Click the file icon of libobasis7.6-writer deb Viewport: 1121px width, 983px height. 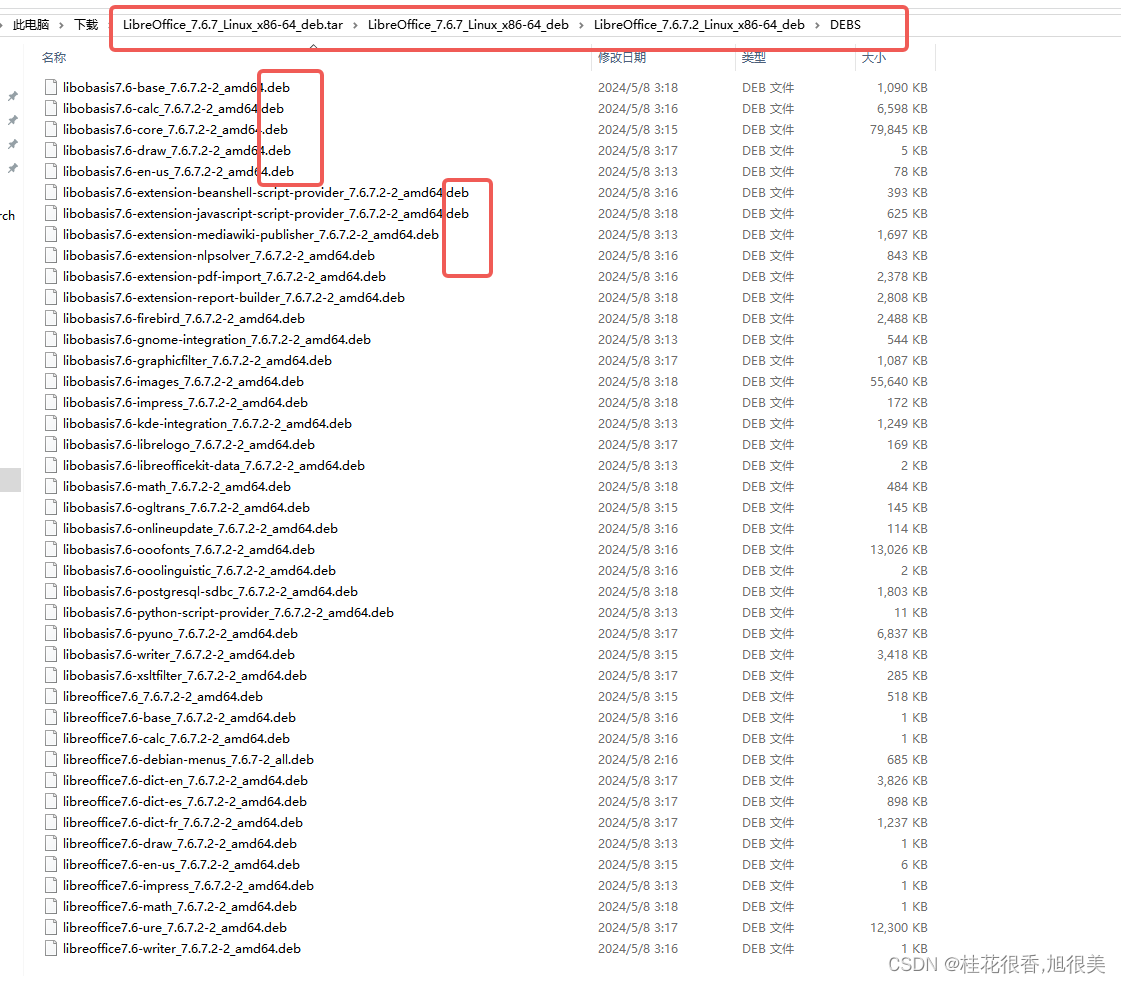point(51,654)
